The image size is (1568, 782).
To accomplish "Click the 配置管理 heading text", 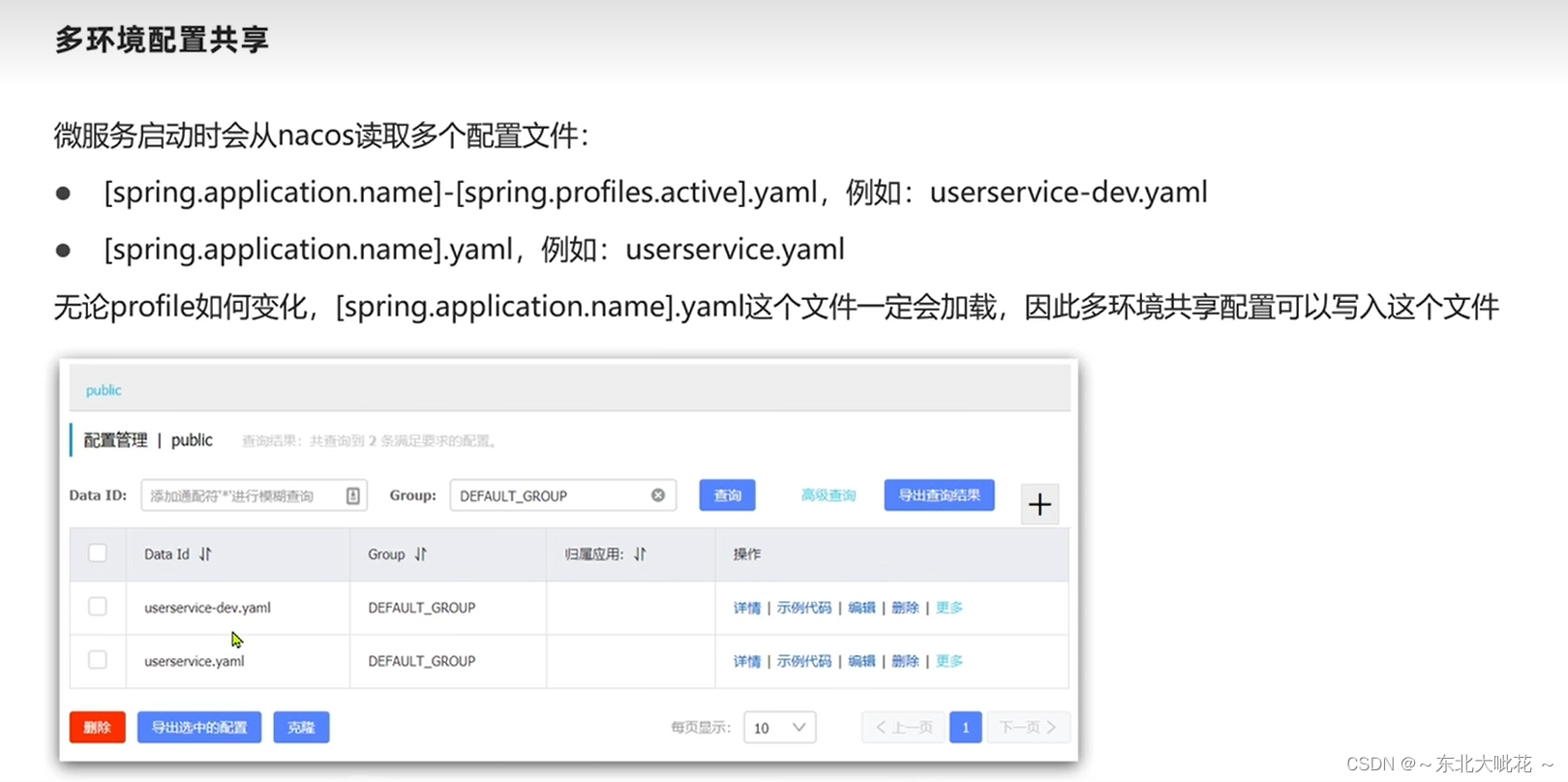I will [115, 440].
